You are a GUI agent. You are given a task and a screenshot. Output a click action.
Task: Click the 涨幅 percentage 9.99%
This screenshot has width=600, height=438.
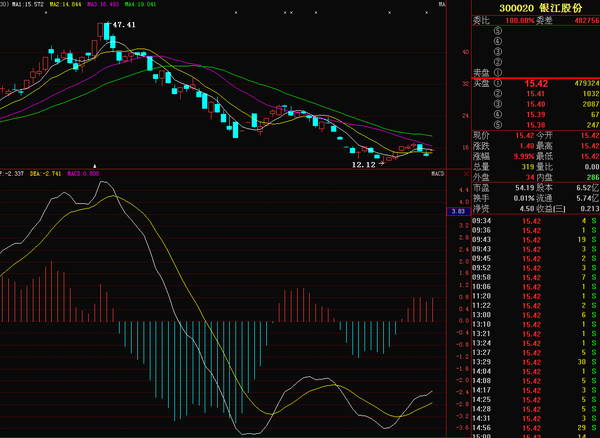(524, 156)
